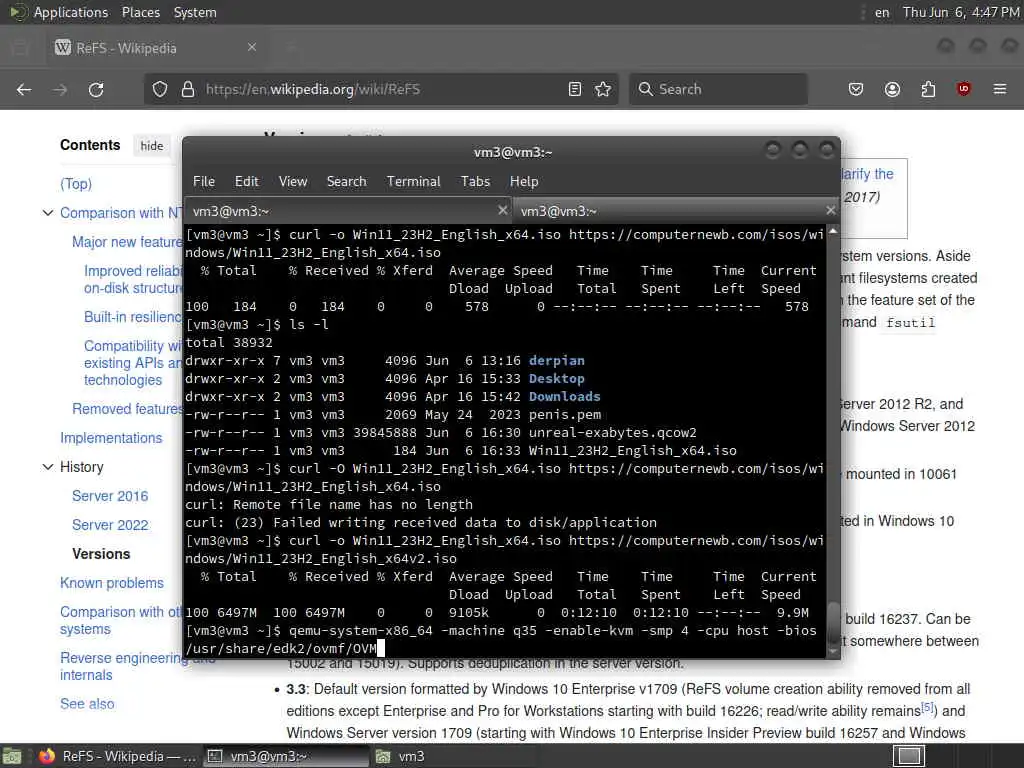Collapse the History contents section
Screen dimensions: 1024x768
48,467
